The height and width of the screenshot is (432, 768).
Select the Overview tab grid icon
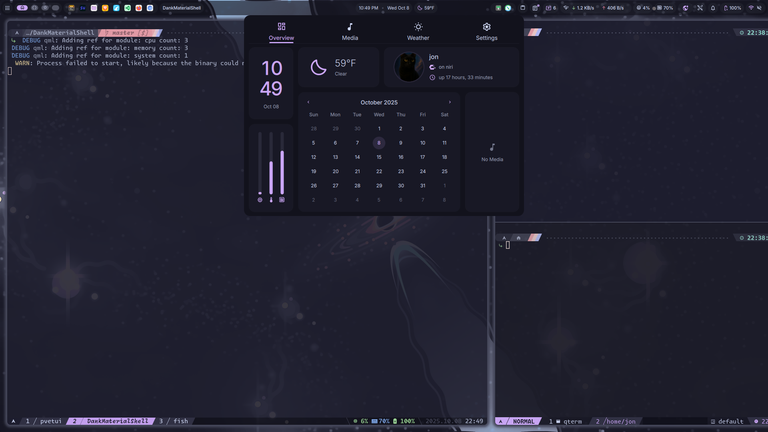[x=281, y=27]
